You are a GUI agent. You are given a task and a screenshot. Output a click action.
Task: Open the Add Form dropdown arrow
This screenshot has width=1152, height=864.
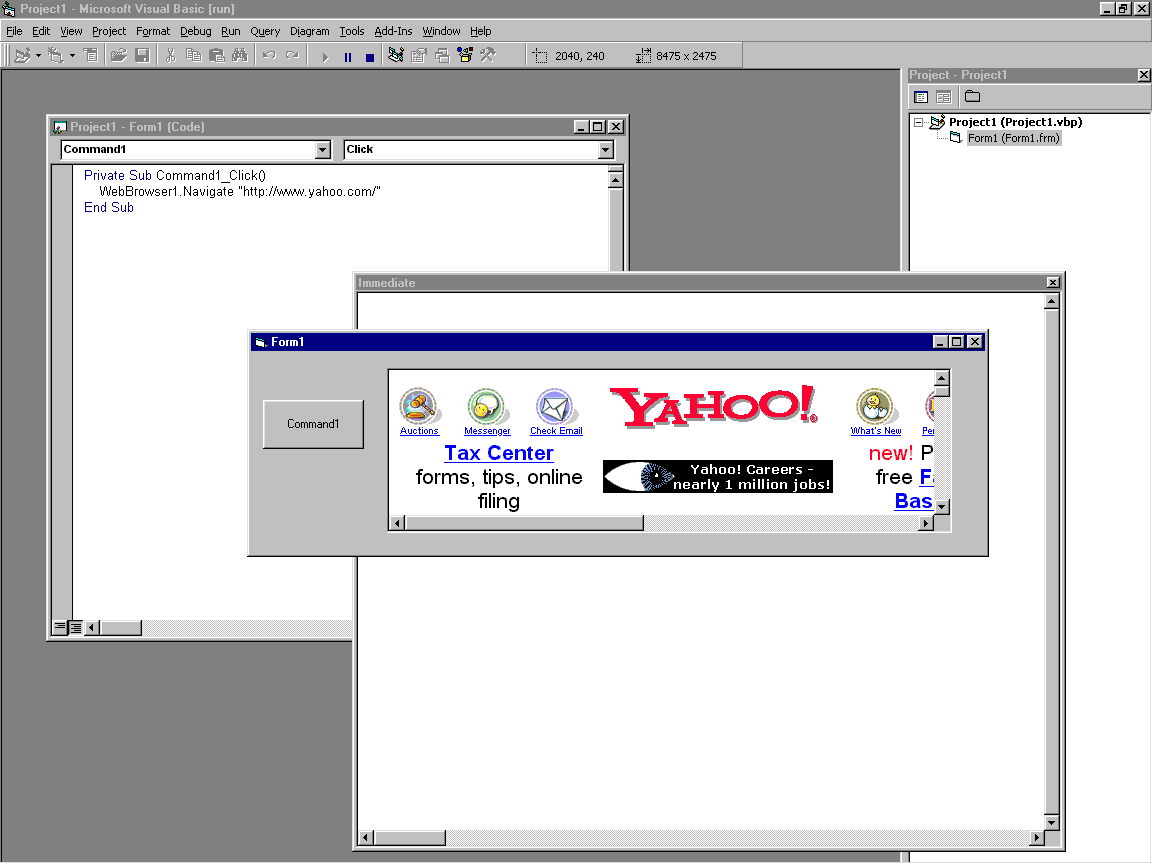[x=72, y=56]
